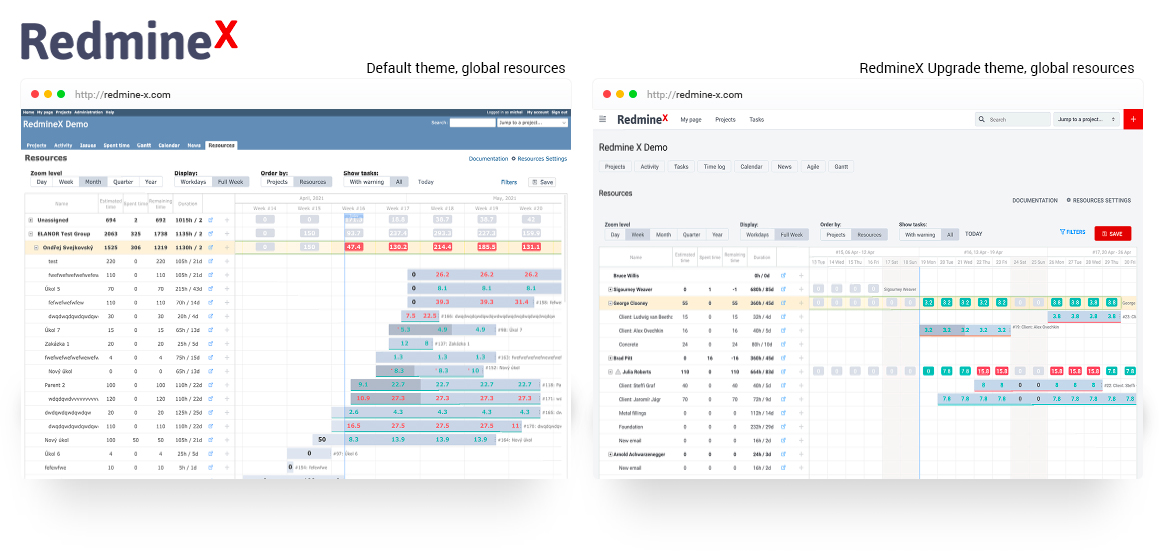This screenshot has height=559, width=1164.
Task: Collapse the George Clooney resource row
Action: point(610,302)
